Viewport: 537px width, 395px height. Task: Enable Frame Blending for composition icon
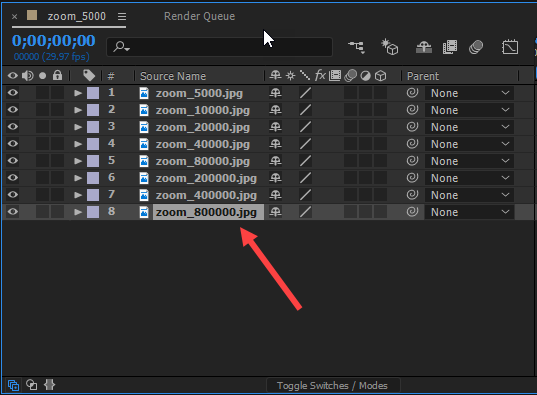coord(450,47)
